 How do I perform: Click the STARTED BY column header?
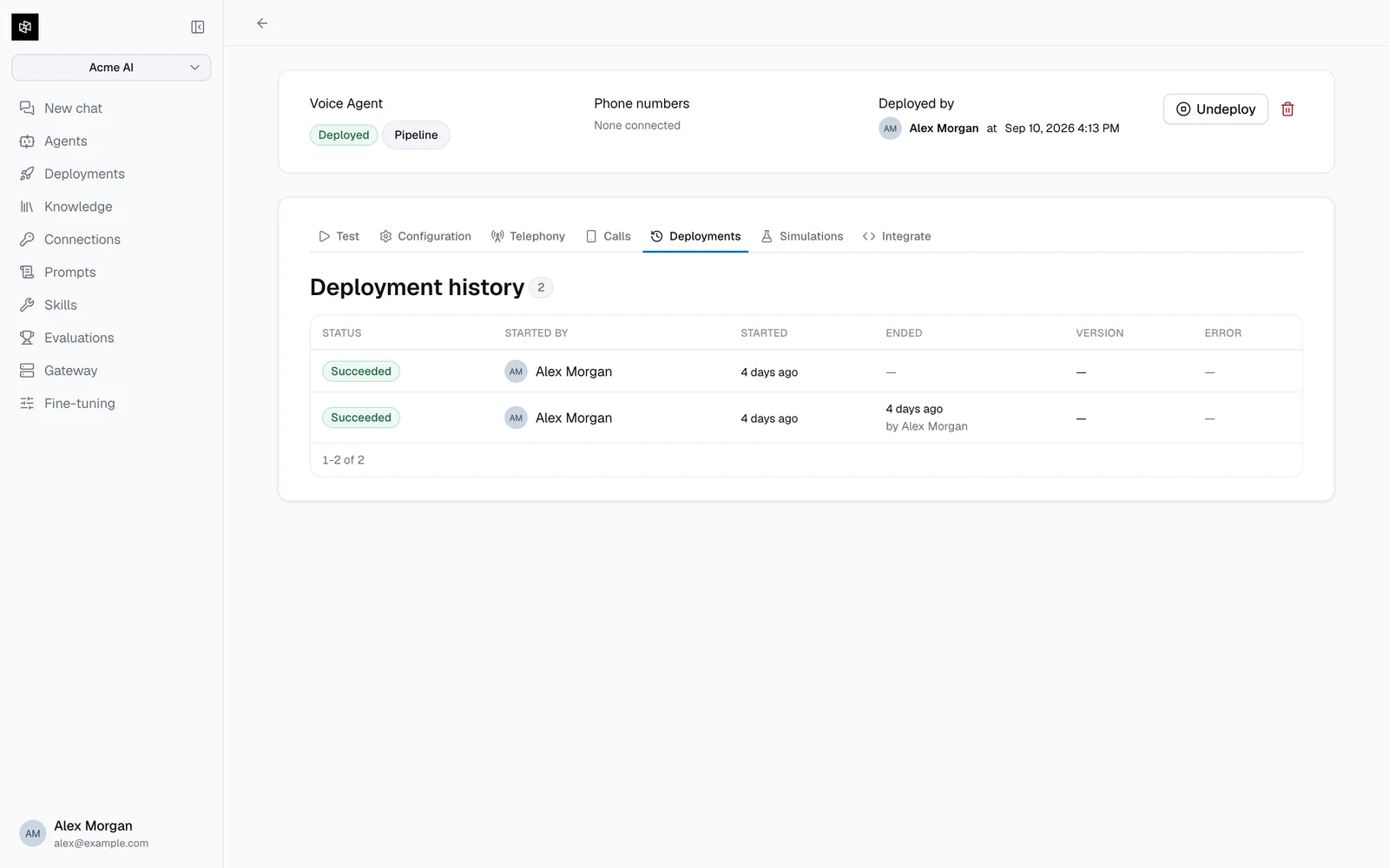tap(537, 333)
